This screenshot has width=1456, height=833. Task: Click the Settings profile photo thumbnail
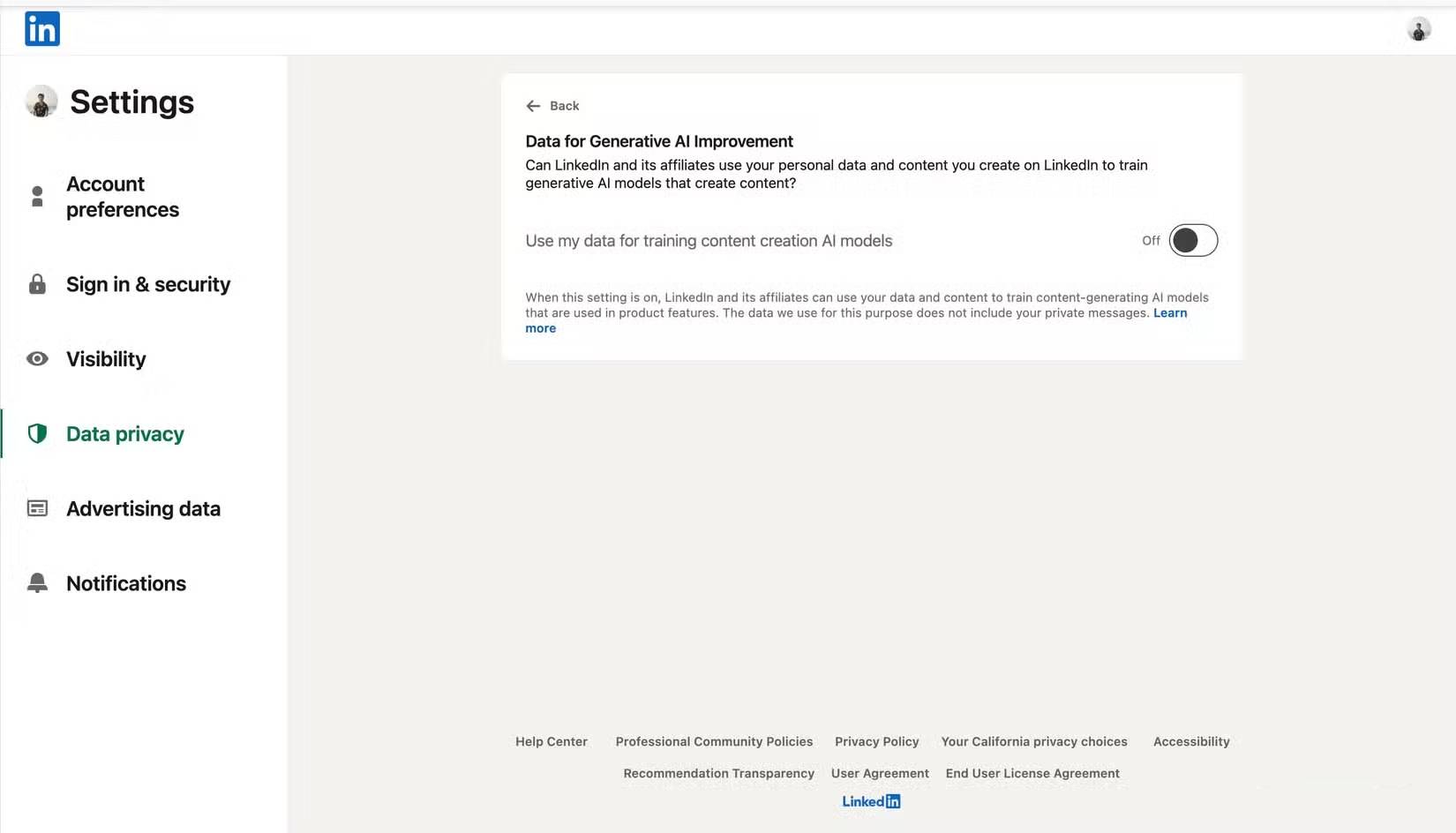coord(41,101)
